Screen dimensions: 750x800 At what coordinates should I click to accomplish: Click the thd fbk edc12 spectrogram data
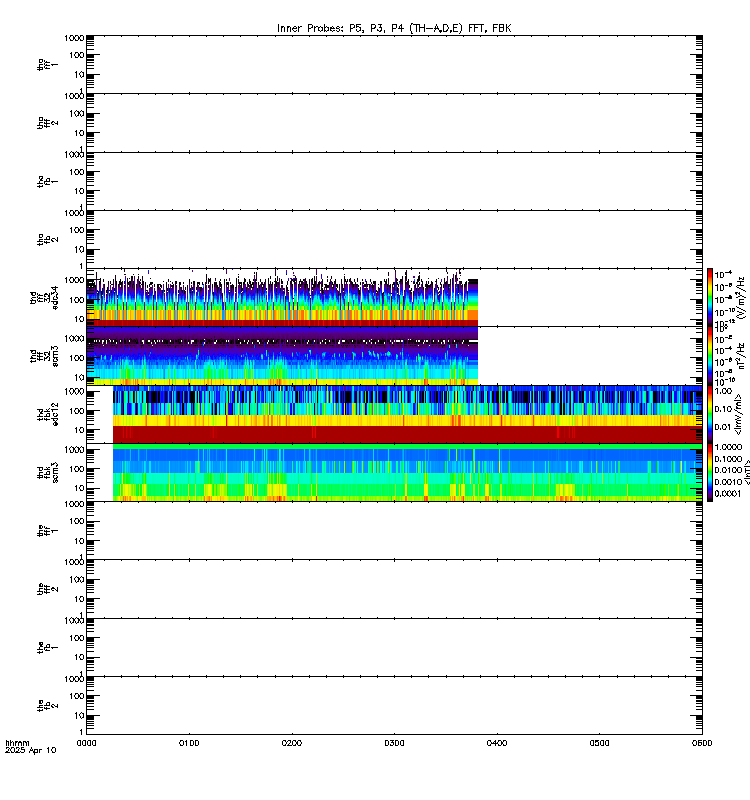(408, 414)
